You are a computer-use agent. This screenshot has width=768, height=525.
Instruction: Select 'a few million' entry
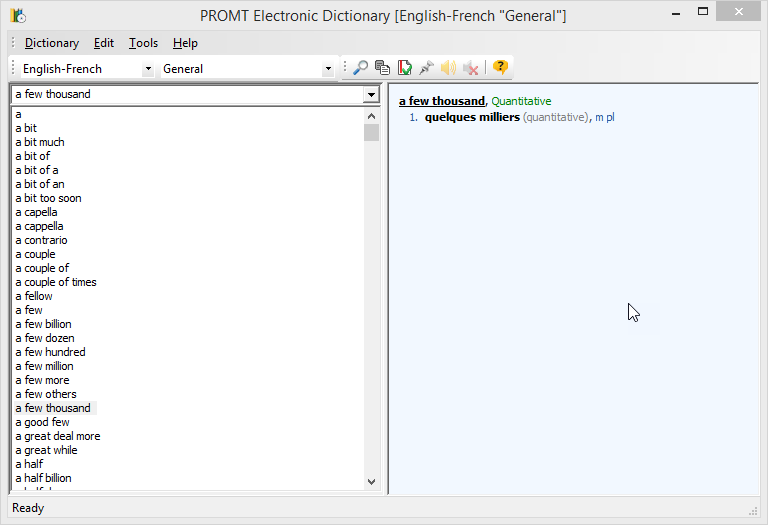(x=44, y=366)
